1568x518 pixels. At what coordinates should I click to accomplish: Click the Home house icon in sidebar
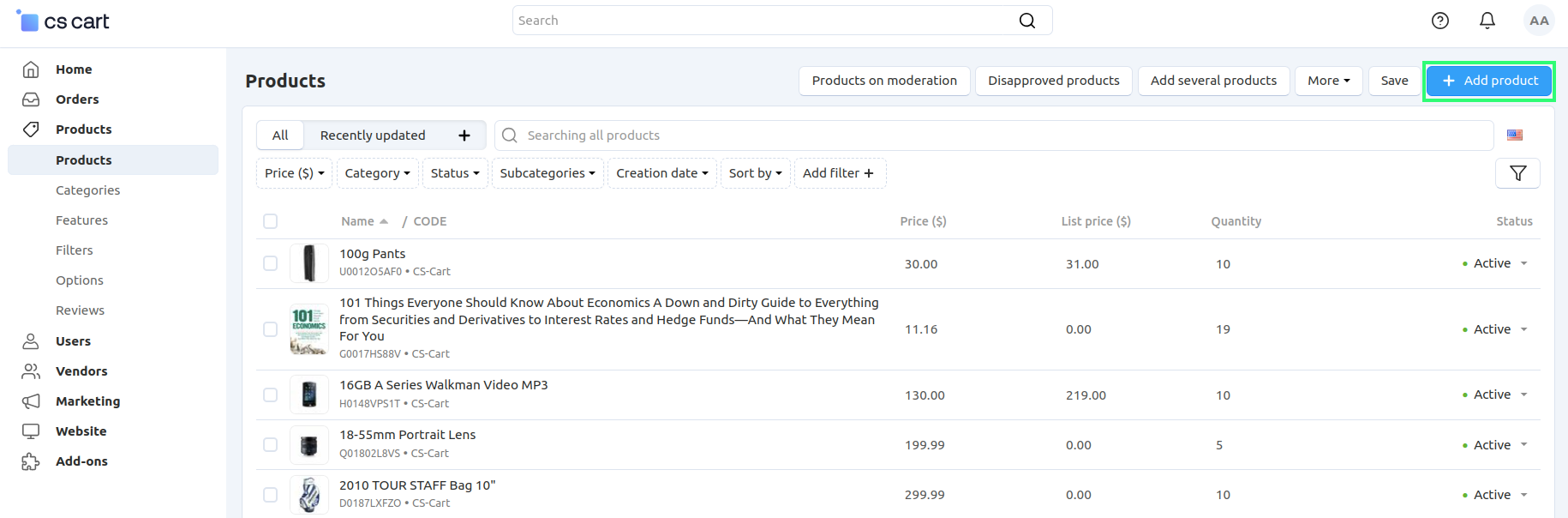pos(31,69)
